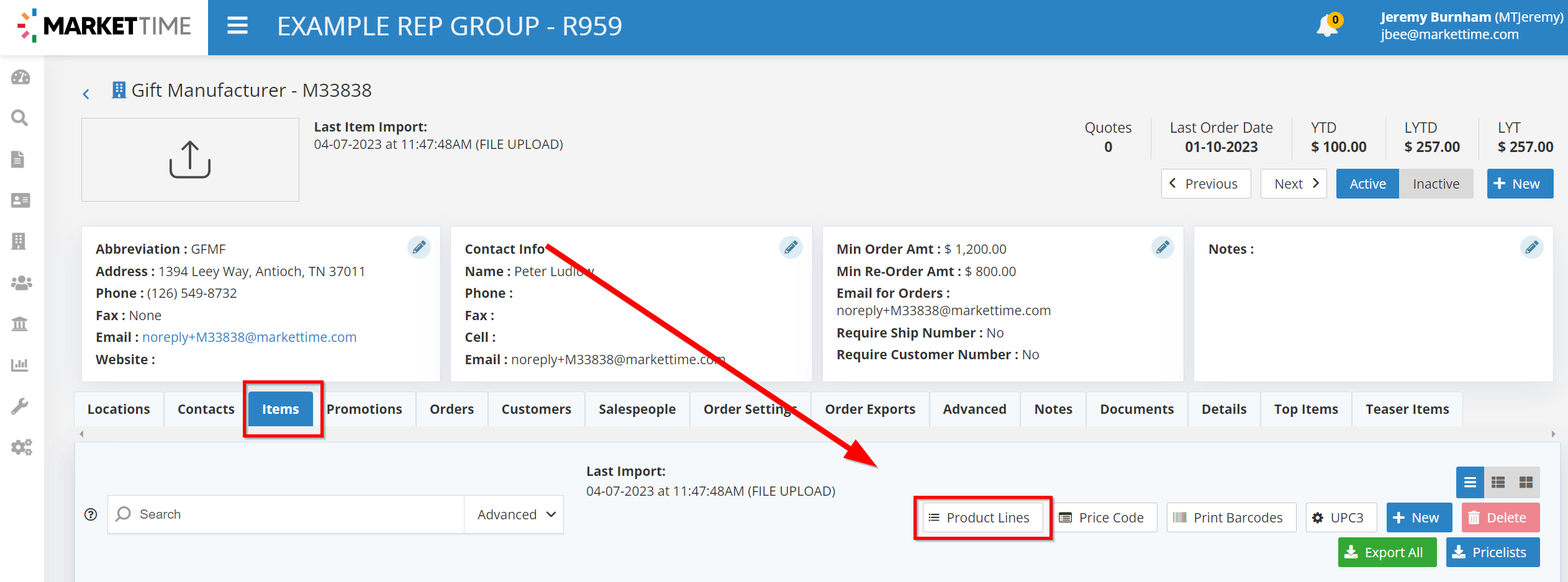Expand the Advanced search dropdown
The width and height of the screenshot is (1568, 582).
click(x=514, y=514)
